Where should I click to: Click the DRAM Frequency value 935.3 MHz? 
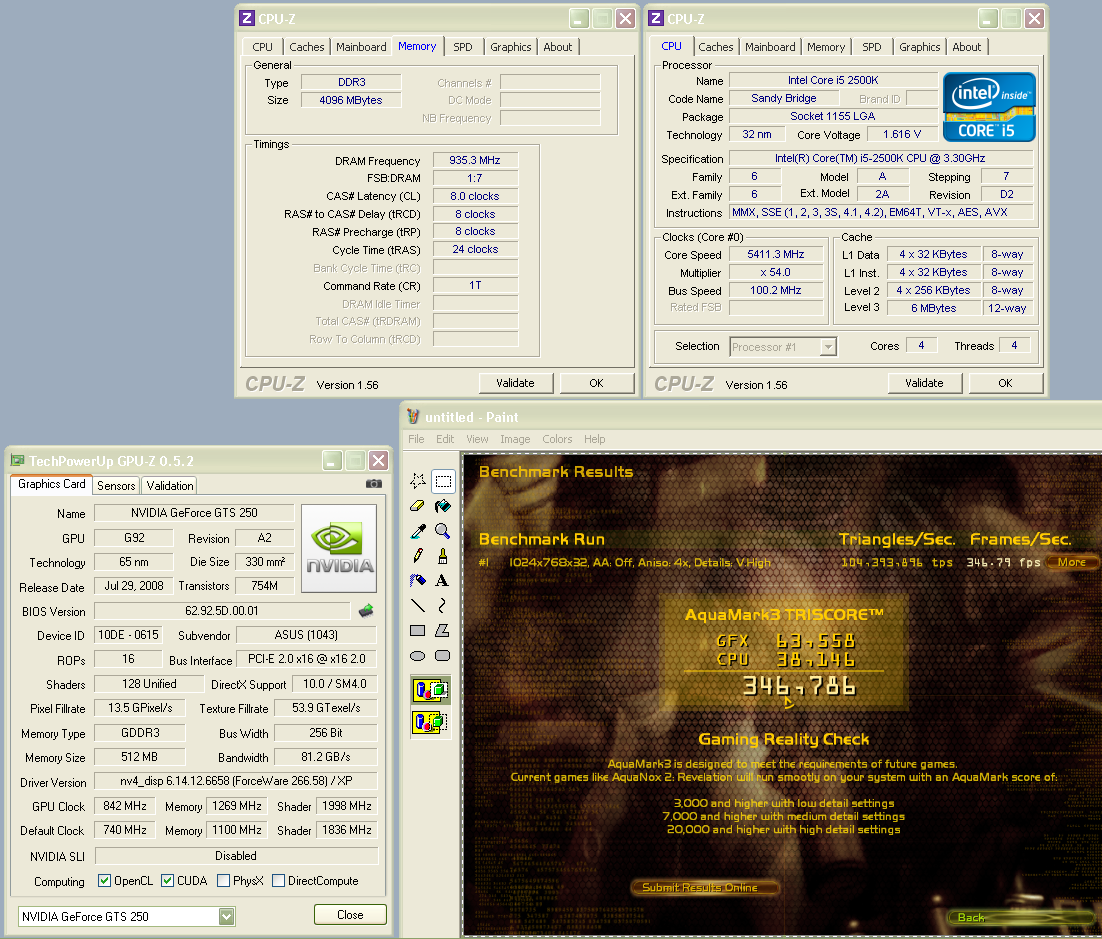[475, 160]
